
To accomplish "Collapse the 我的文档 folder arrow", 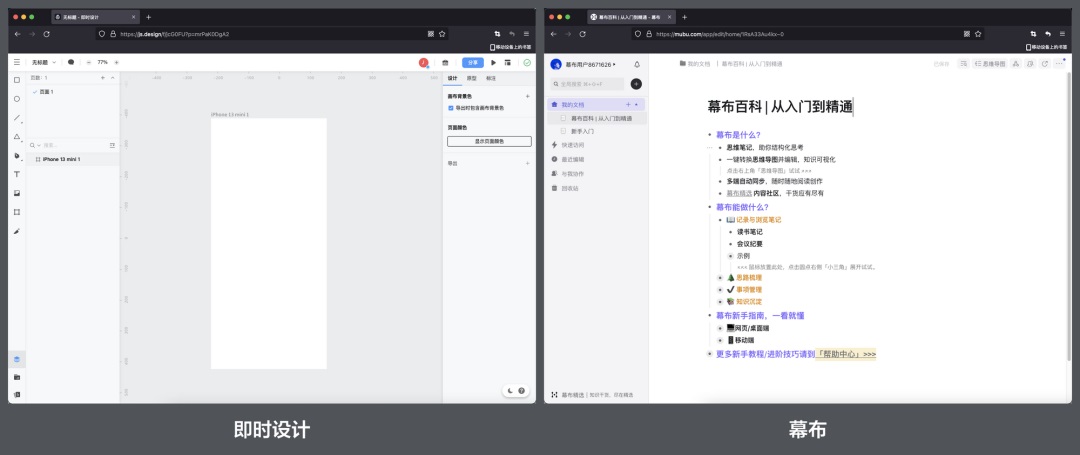I will pyautogui.click(x=636, y=105).
